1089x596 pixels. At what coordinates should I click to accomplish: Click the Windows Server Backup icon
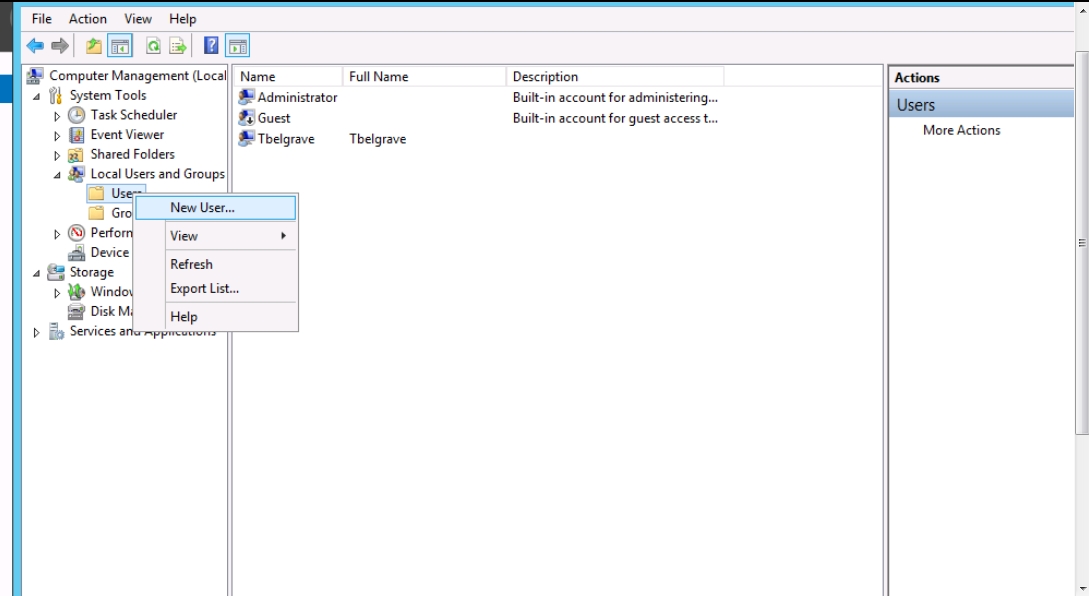(x=76, y=292)
